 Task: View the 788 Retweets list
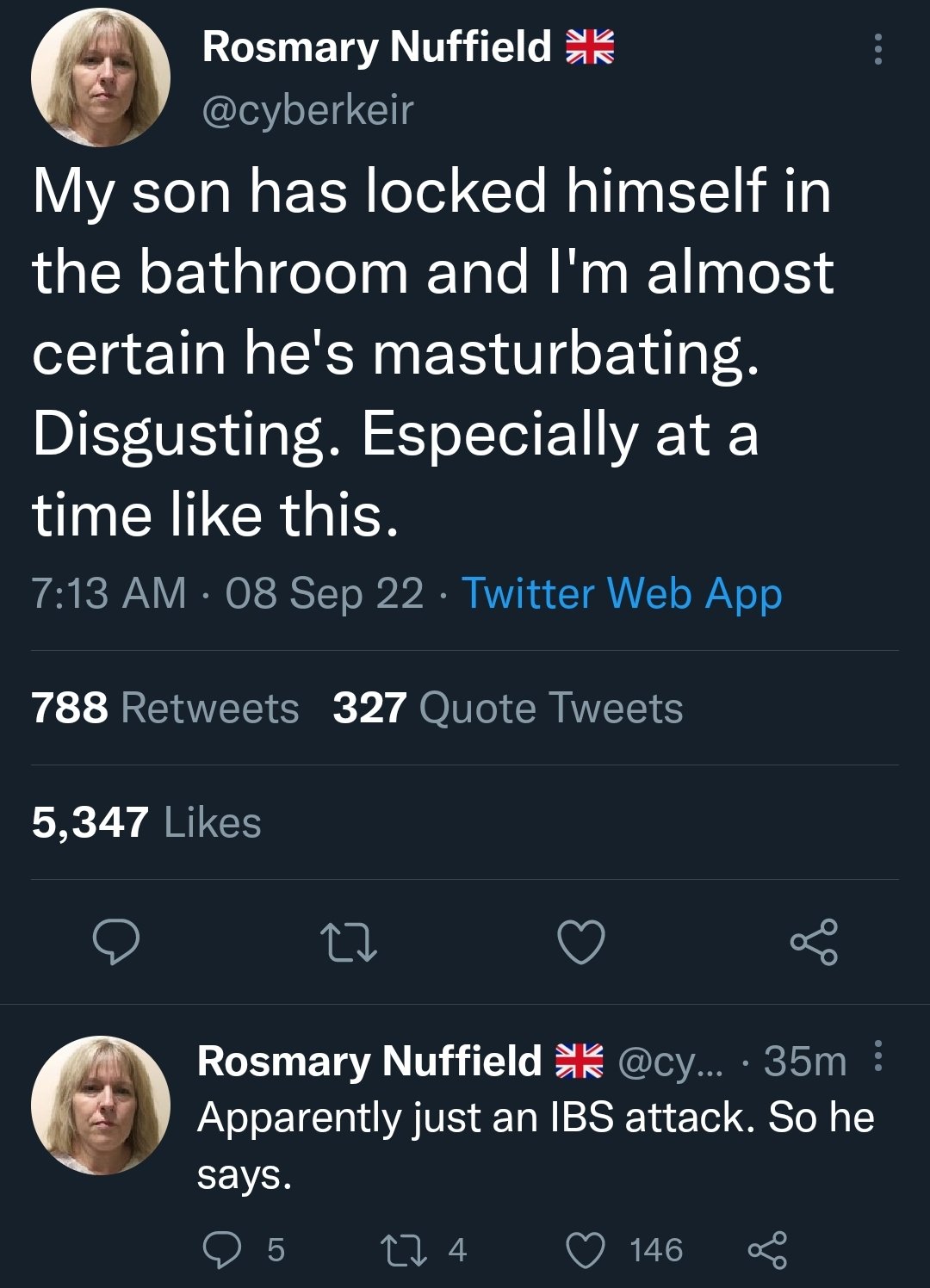pos(165,708)
